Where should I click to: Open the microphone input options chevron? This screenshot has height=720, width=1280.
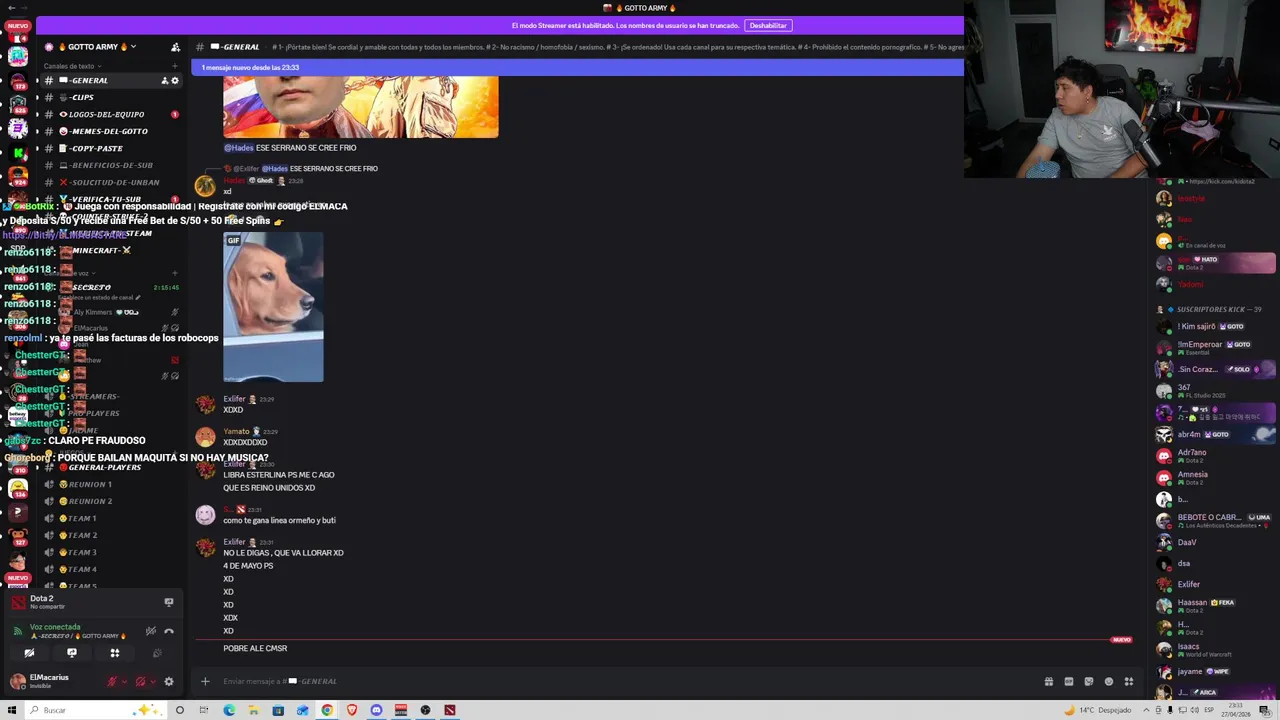(x=124, y=681)
